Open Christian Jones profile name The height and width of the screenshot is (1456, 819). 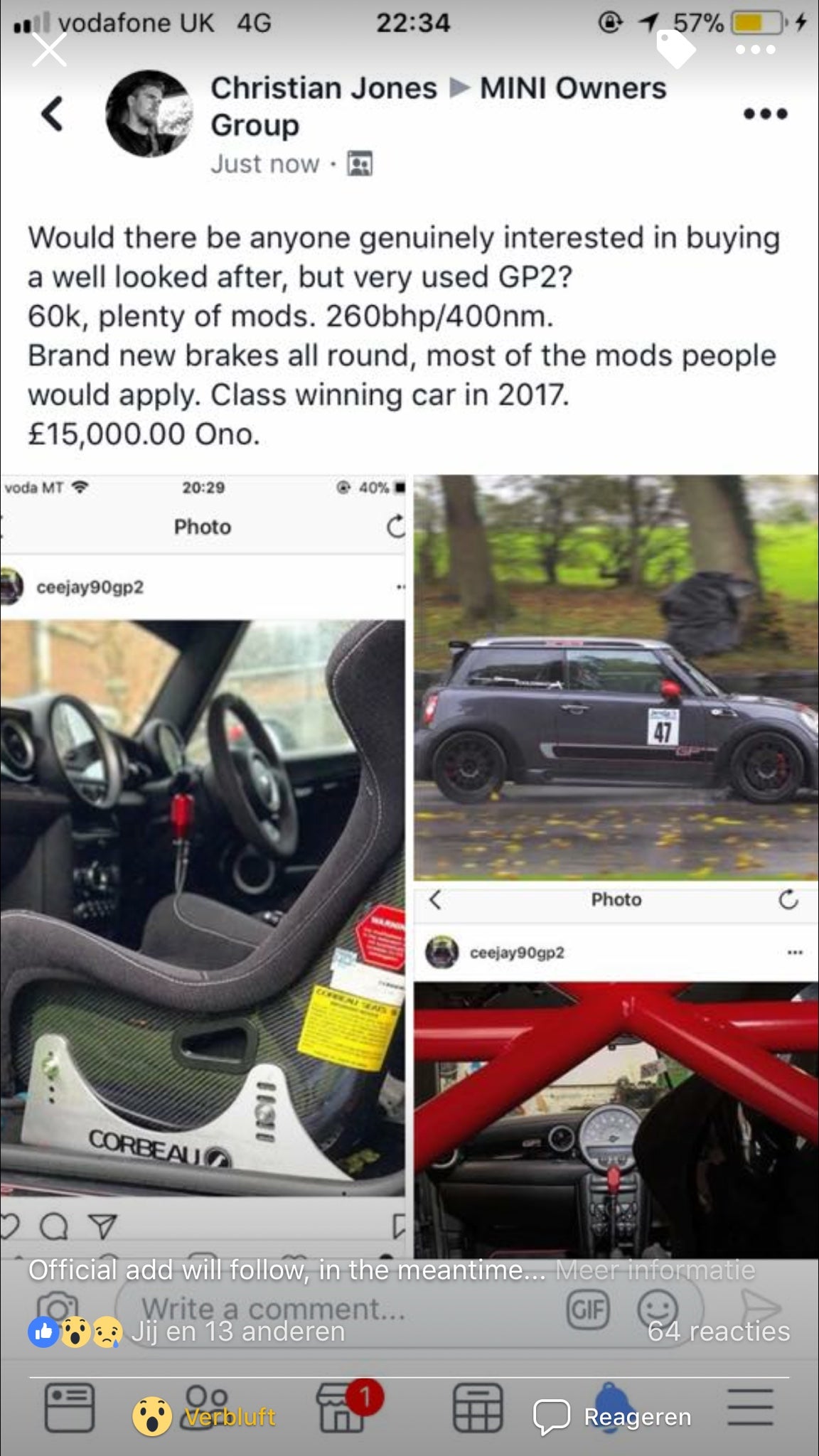[323, 88]
